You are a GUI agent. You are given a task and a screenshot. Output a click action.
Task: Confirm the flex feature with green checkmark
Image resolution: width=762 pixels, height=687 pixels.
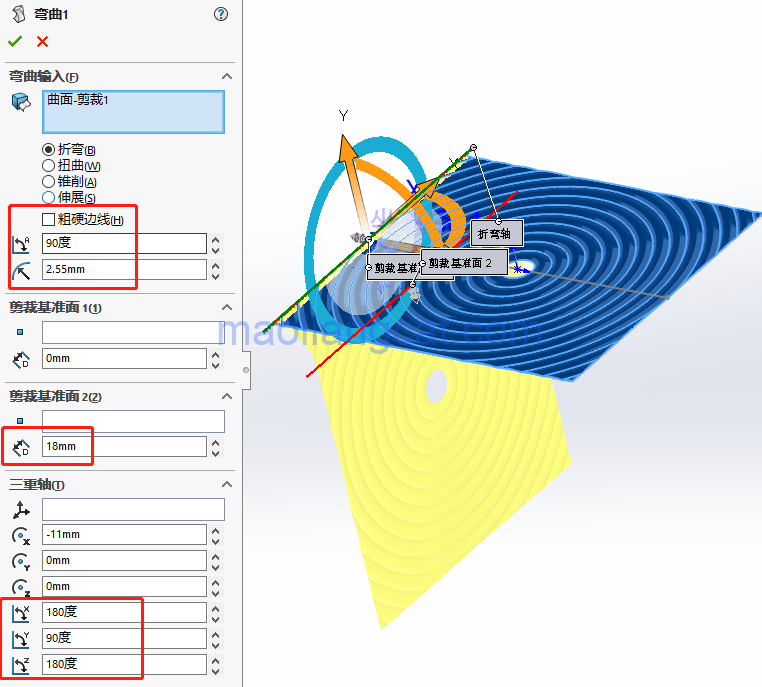[x=15, y=41]
